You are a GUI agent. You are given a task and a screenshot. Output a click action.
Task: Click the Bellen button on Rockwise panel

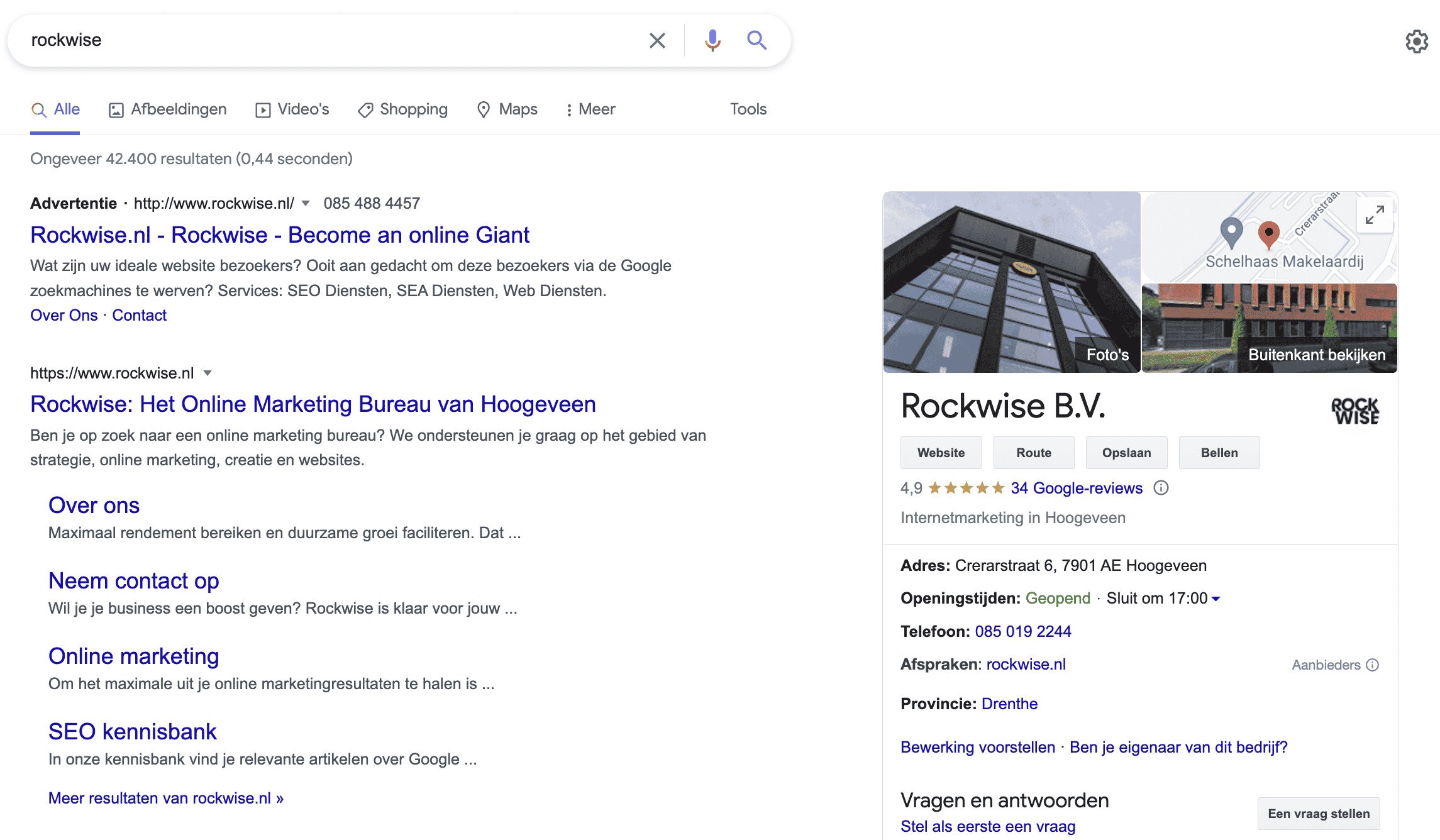[1219, 452]
